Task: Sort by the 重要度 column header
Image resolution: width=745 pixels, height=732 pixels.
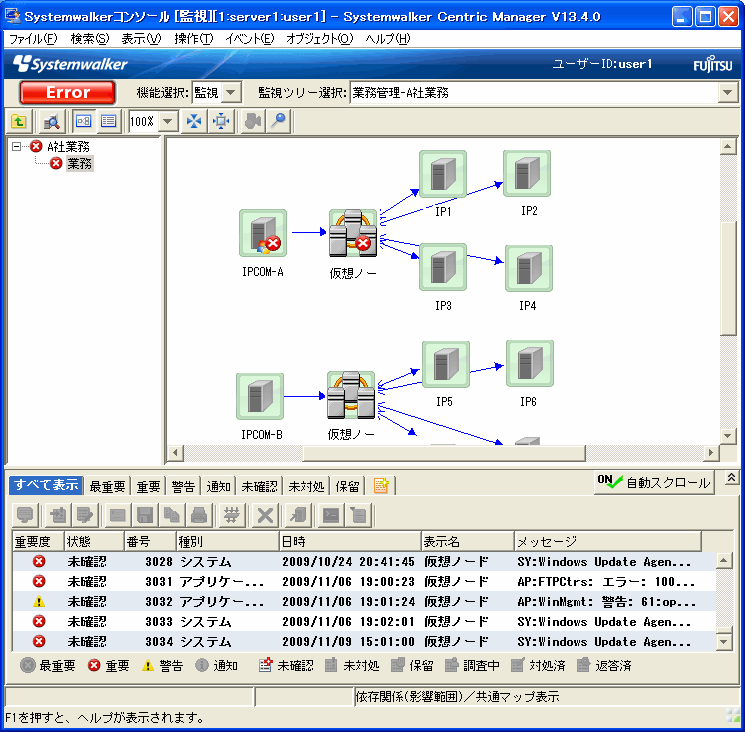Action: (38, 541)
